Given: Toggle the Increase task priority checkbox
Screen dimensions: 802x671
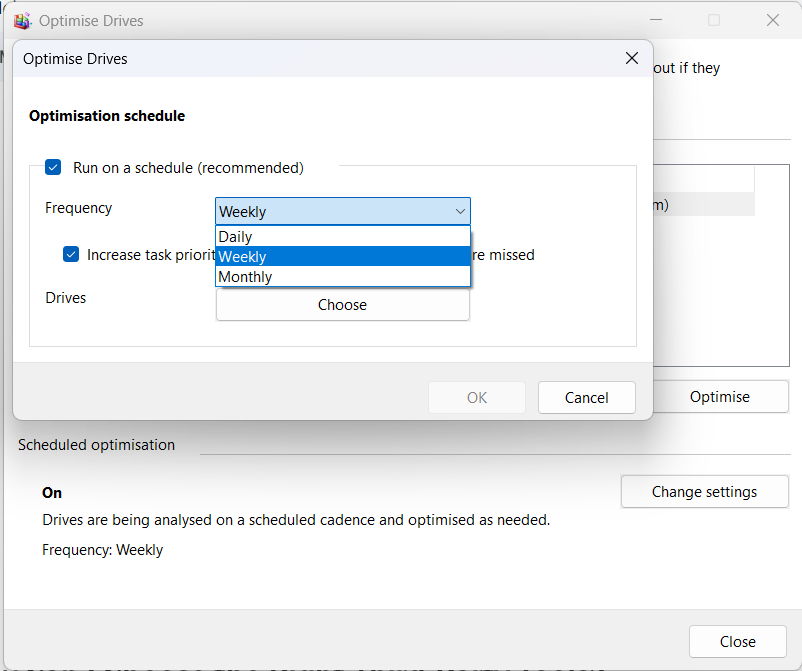Looking at the screenshot, I should 71,255.
